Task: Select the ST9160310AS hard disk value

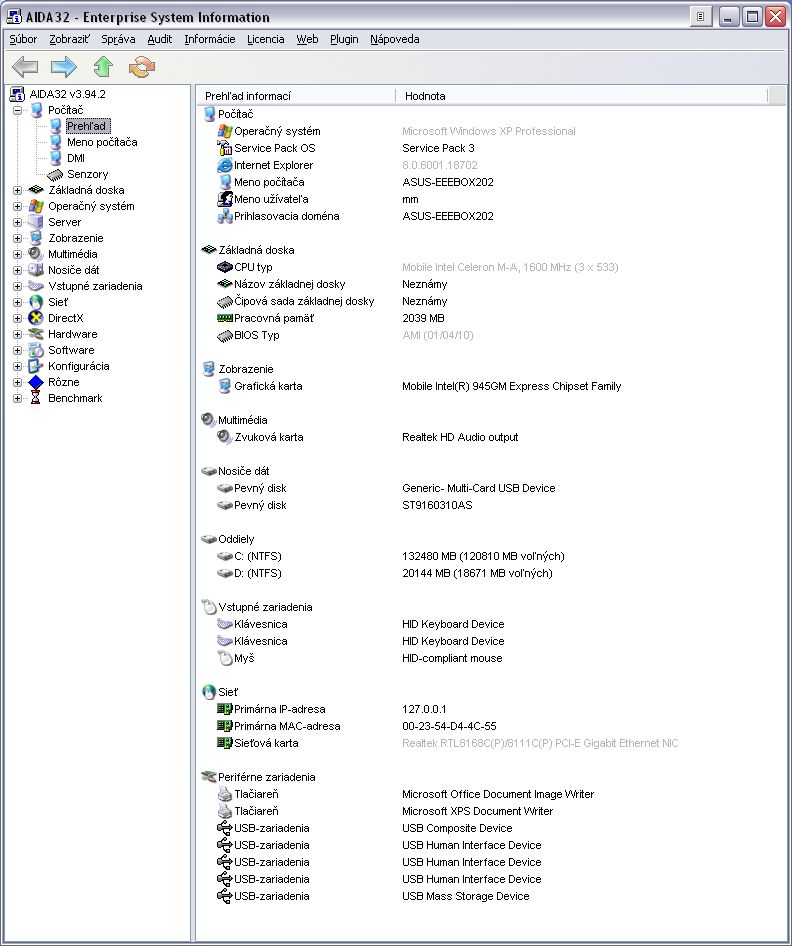Action: pos(437,505)
